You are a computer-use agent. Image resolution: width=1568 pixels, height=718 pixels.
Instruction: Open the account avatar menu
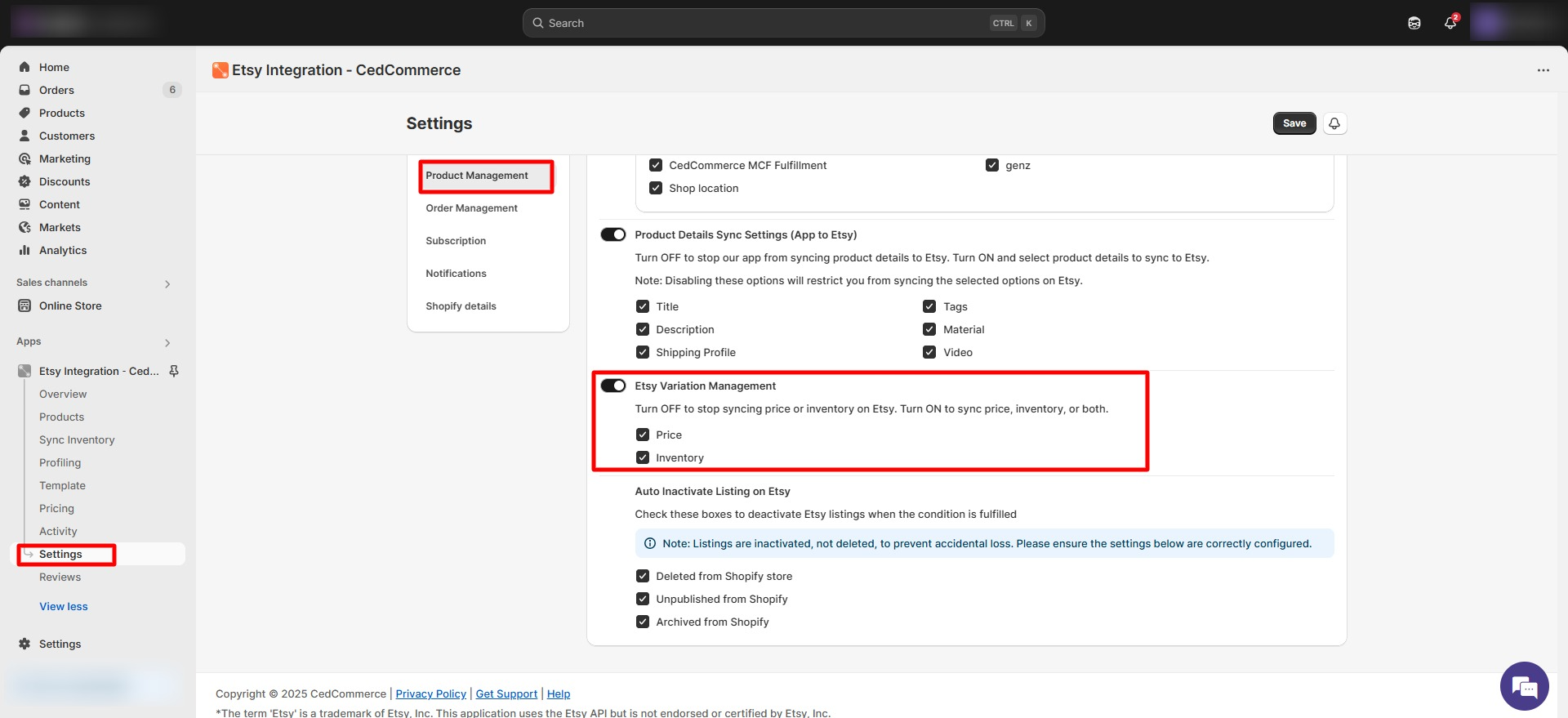[1517, 23]
